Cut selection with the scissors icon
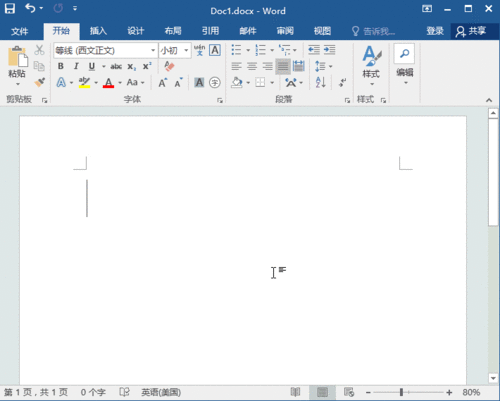Screen dimensions: 500x401 click(39, 50)
